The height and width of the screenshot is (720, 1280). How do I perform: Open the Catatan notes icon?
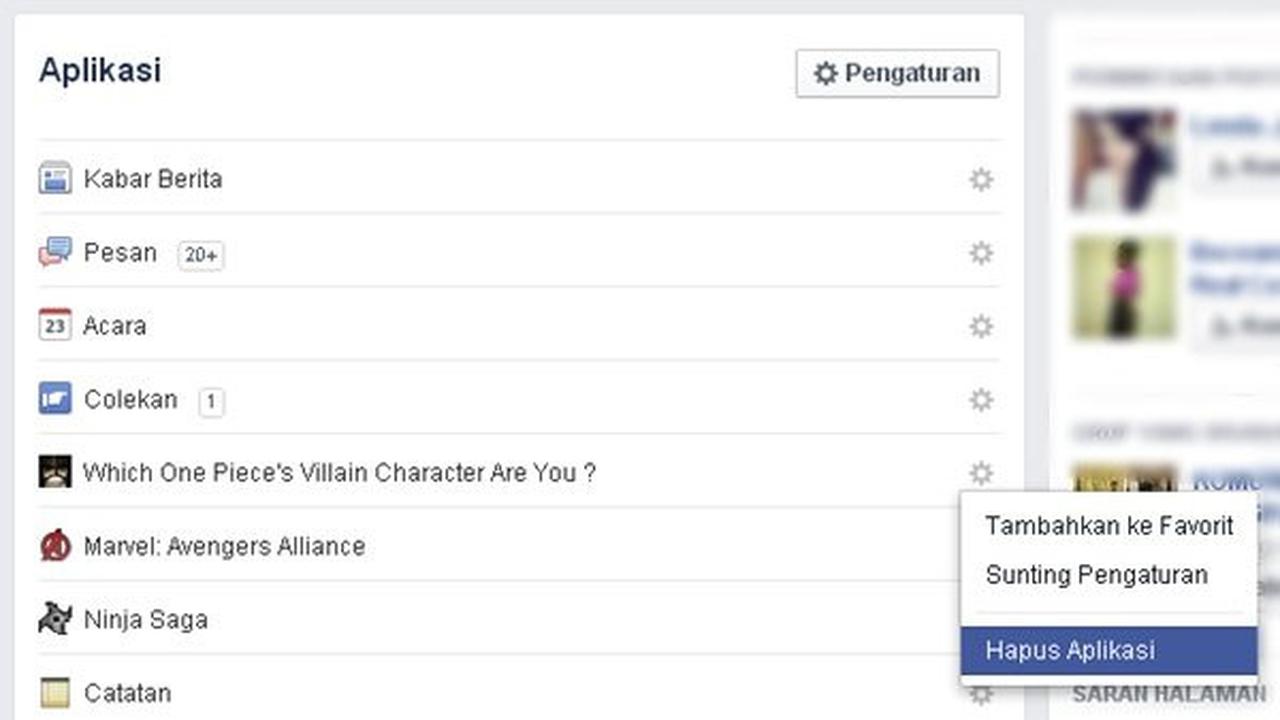click(x=55, y=692)
